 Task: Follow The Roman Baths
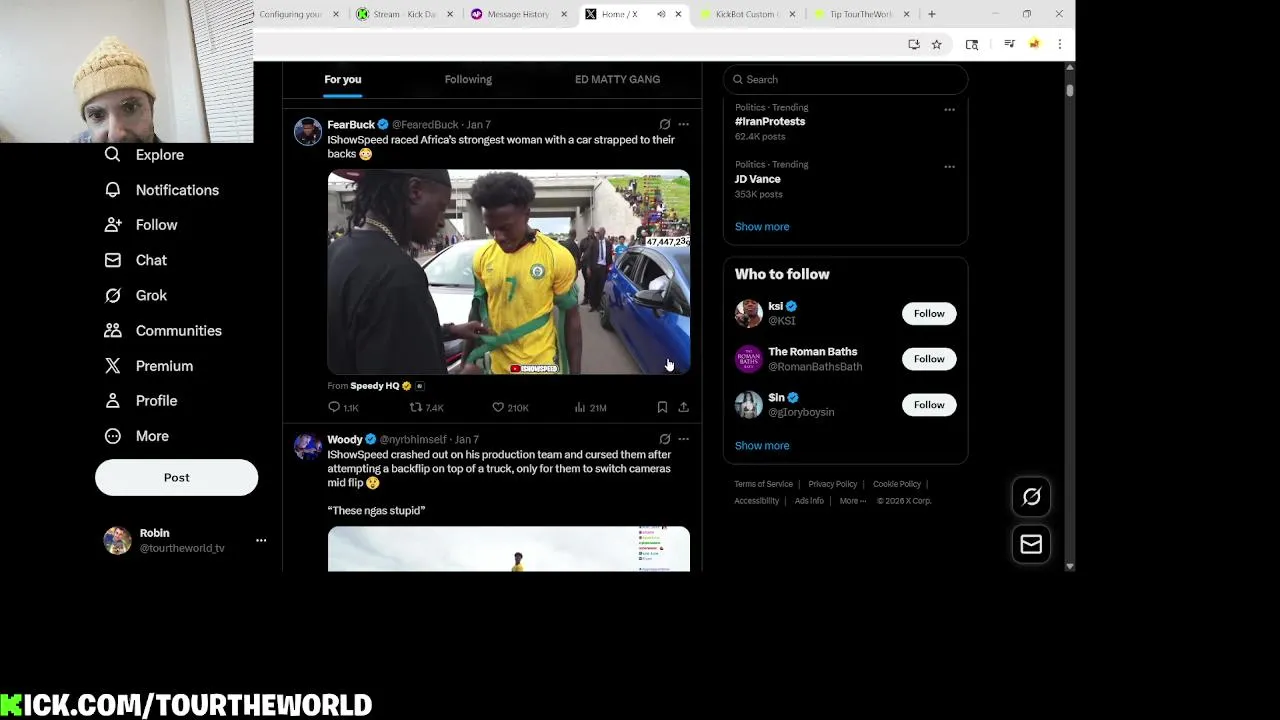928,359
